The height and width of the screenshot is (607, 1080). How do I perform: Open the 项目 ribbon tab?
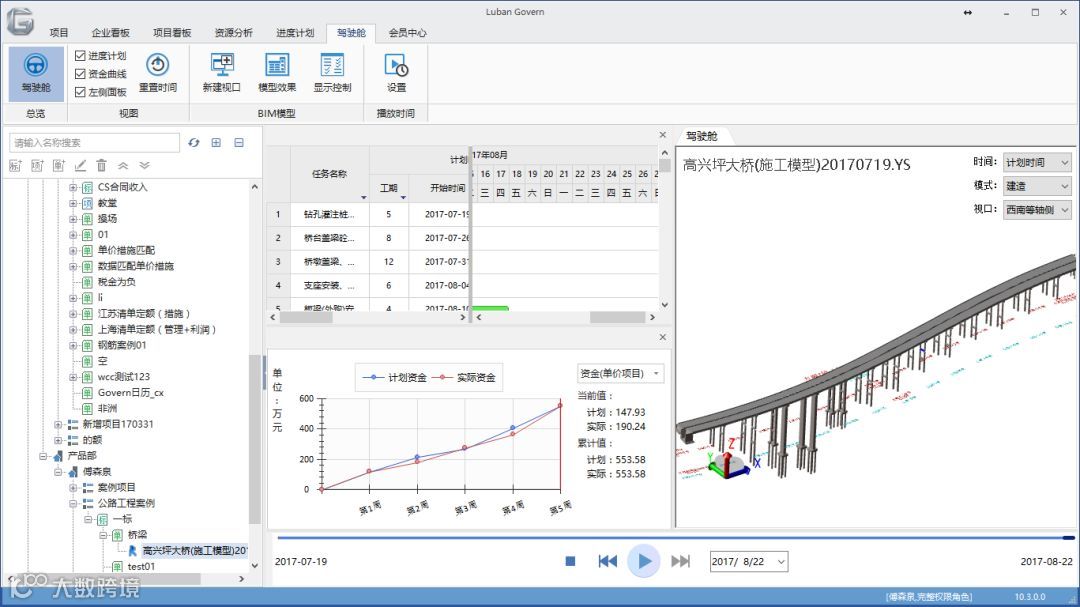click(59, 32)
